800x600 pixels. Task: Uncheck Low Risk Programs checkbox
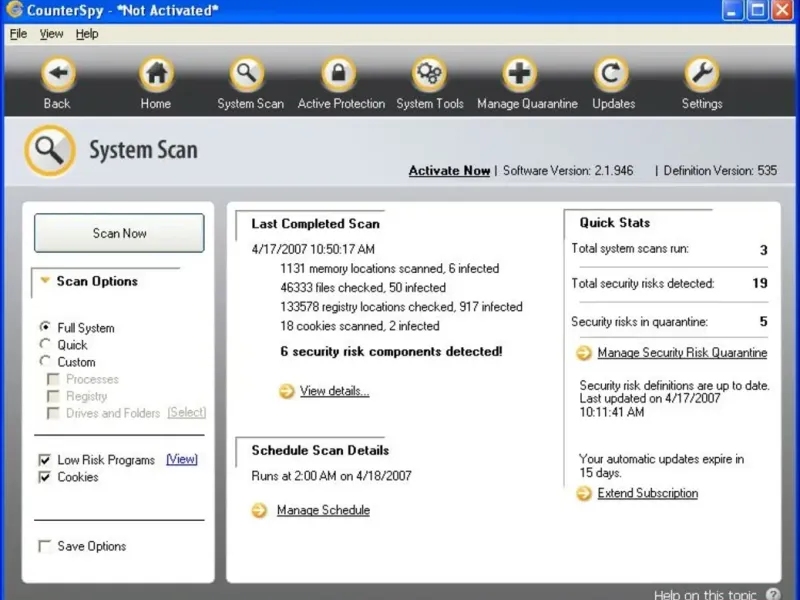[45, 460]
